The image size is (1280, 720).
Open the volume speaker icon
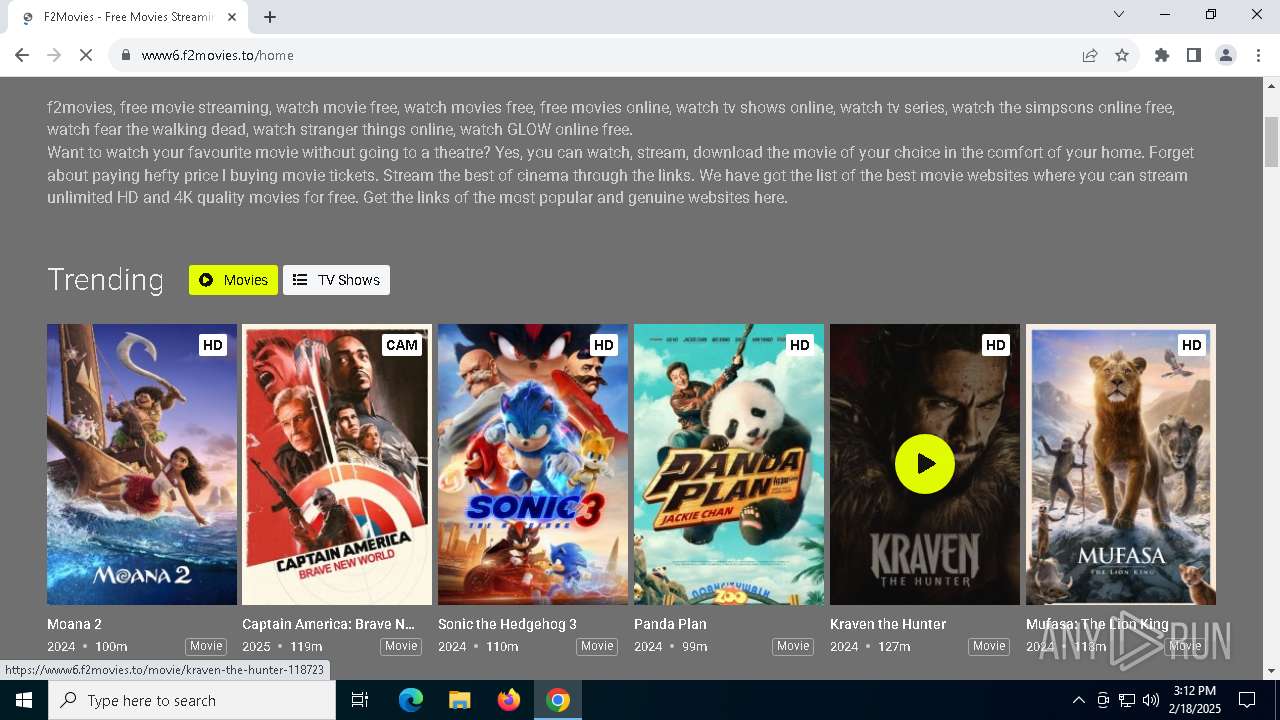[1151, 700]
